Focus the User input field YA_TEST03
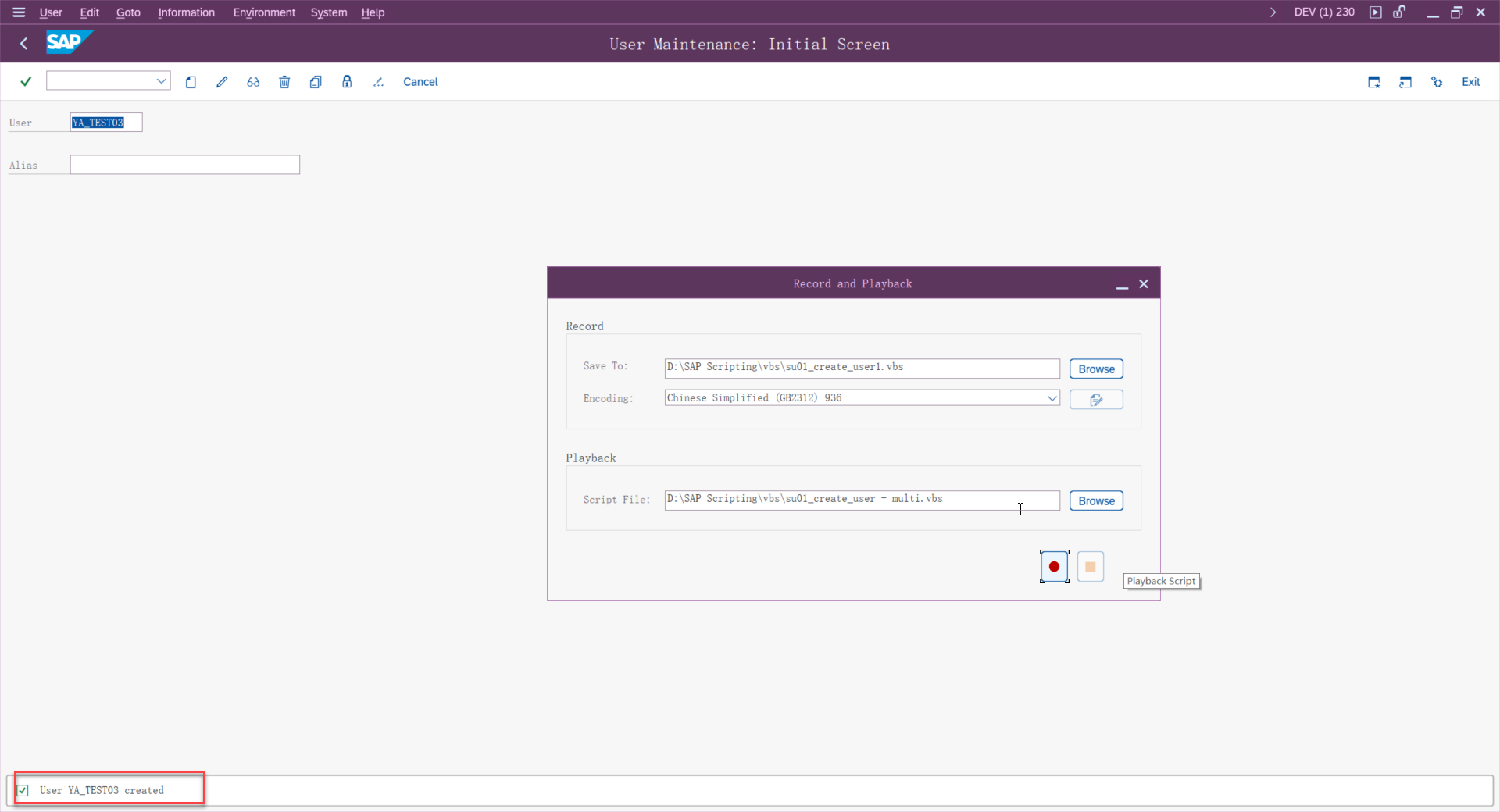The height and width of the screenshot is (812, 1500). pyautogui.click(x=106, y=123)
